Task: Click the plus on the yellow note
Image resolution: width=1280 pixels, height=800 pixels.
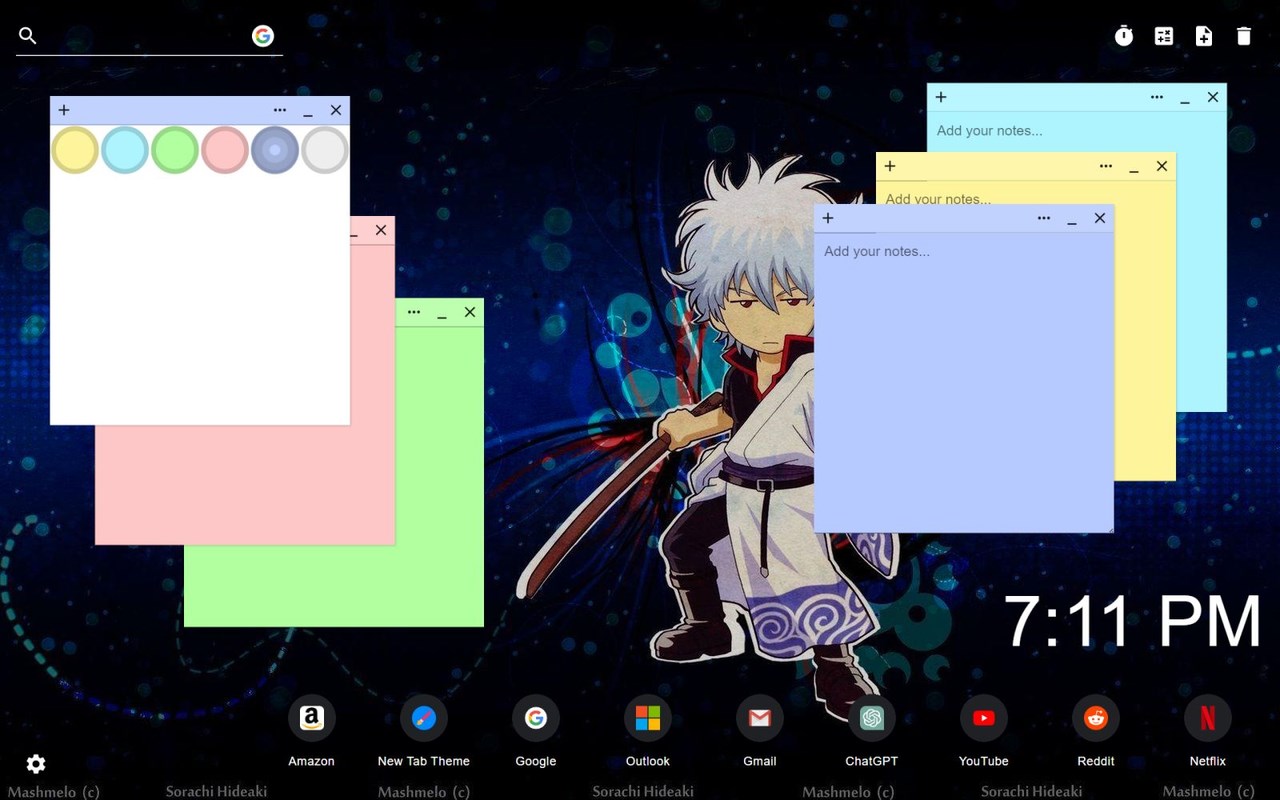Action: coord(890,166)
